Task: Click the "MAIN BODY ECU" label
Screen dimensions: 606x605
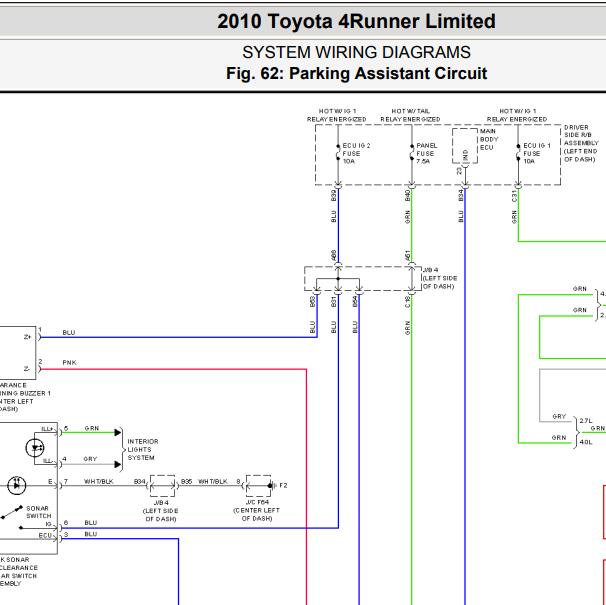Action: pyautogui.click(x=489, y=139)
